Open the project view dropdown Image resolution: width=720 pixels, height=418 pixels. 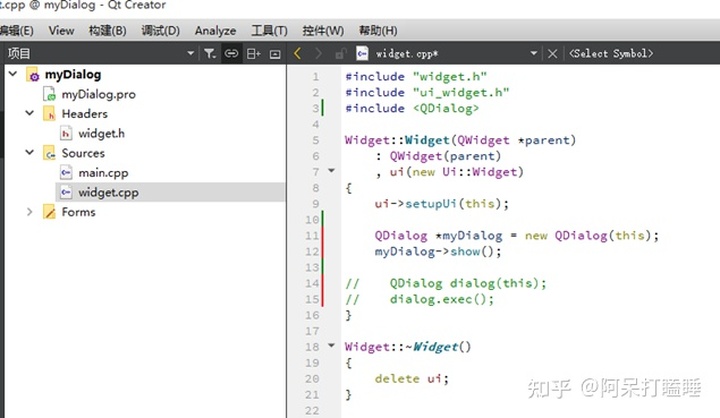click(191, 53)
